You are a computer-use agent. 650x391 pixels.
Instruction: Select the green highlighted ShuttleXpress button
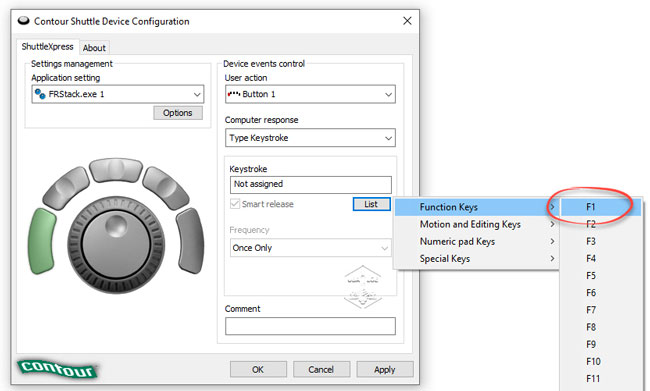[x=42, y=241]
